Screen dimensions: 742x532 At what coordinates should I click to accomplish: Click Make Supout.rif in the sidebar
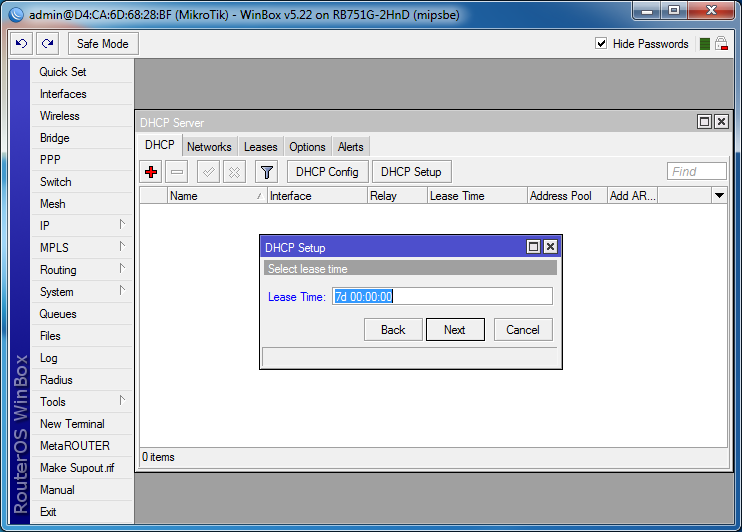point(81,468)
